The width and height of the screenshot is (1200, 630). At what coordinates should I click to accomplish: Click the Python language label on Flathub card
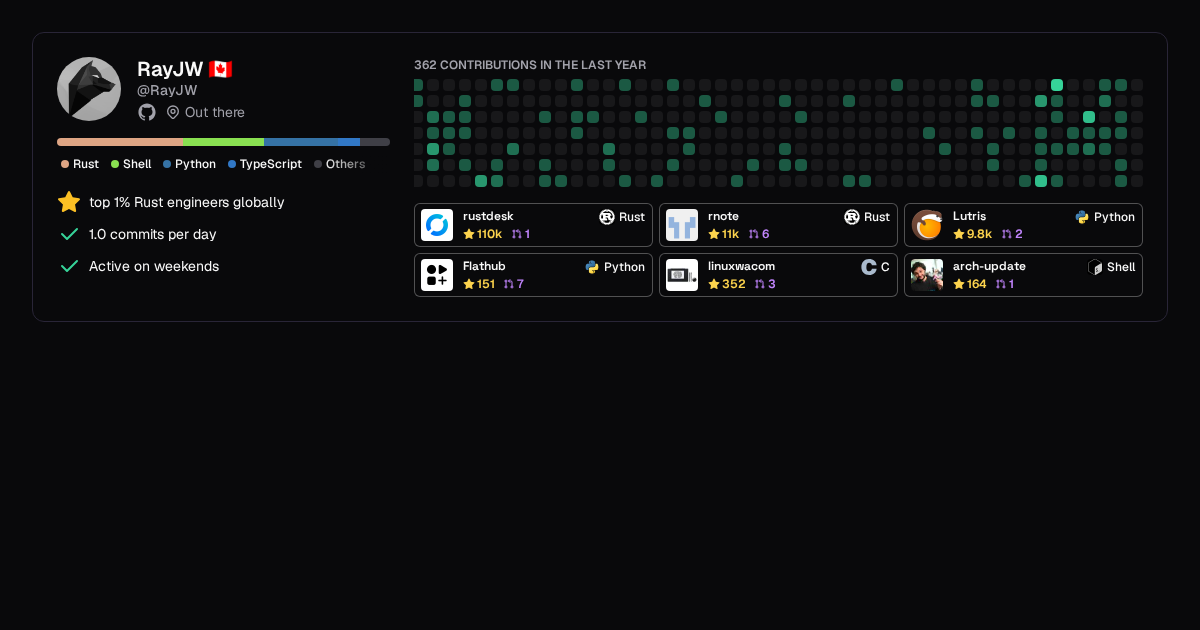[x=624, y=267]
